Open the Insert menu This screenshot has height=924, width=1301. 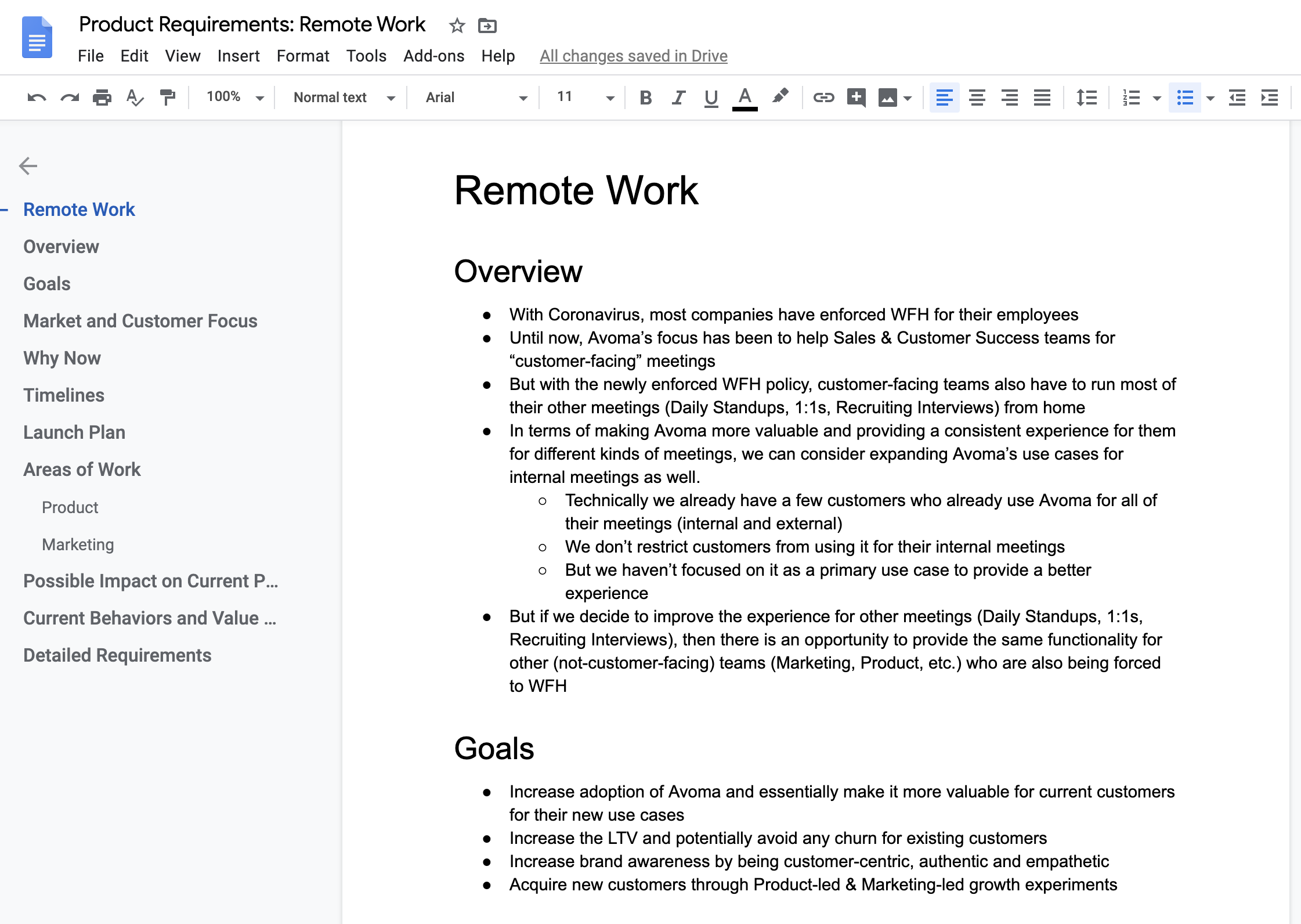pos(238,56)
